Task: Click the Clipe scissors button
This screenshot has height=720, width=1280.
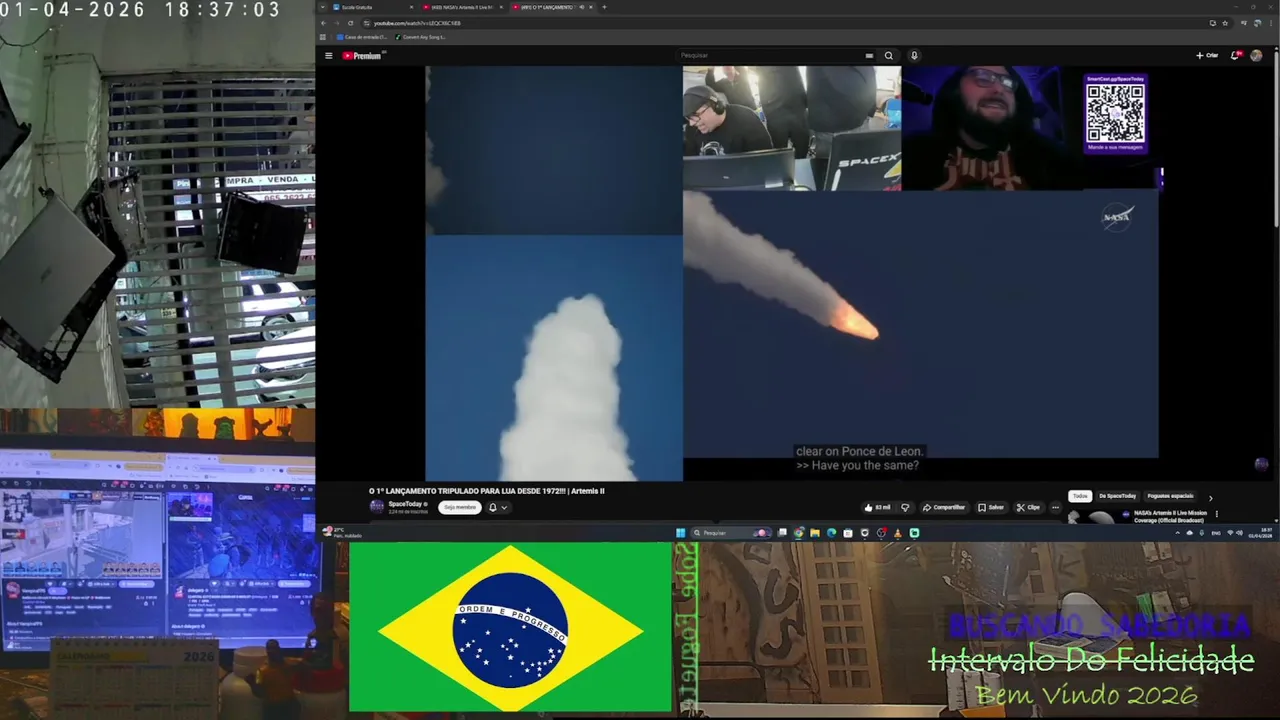Action: click(1028, 508)
